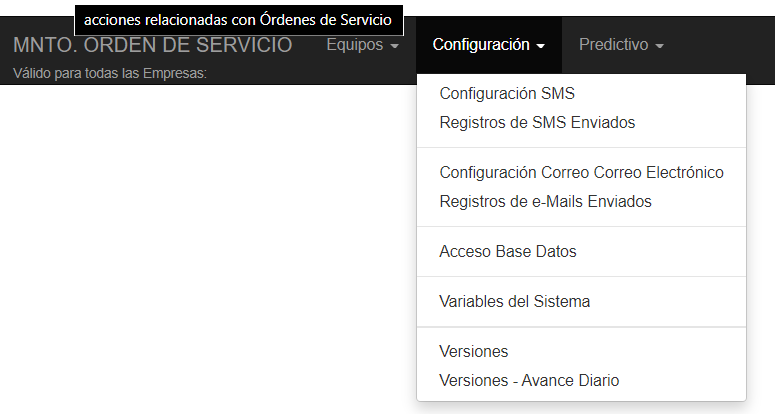Image resolution: width=775 pixels, height=414 pixels.
Task: Click the Órdenes de Servicio tooltip
Action: [x=238, y=19]
